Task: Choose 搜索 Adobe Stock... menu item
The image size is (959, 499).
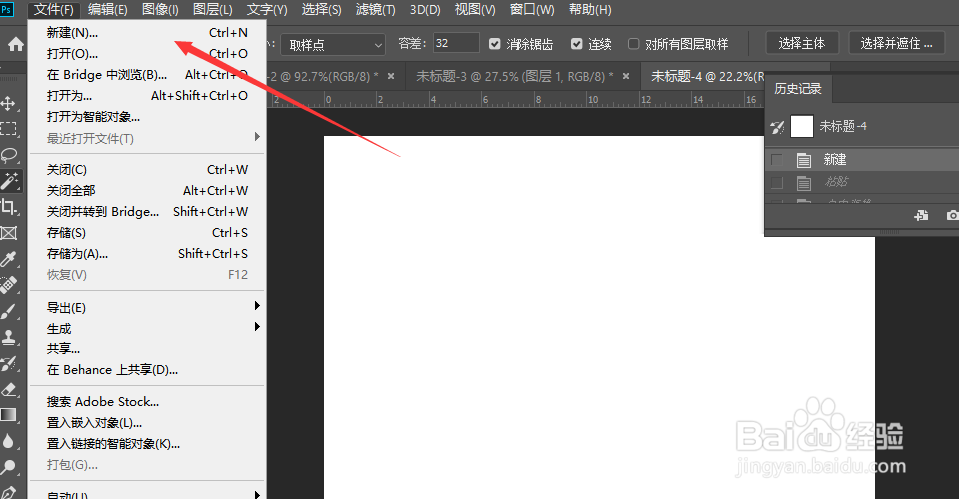Action: (x=147, y=402)
